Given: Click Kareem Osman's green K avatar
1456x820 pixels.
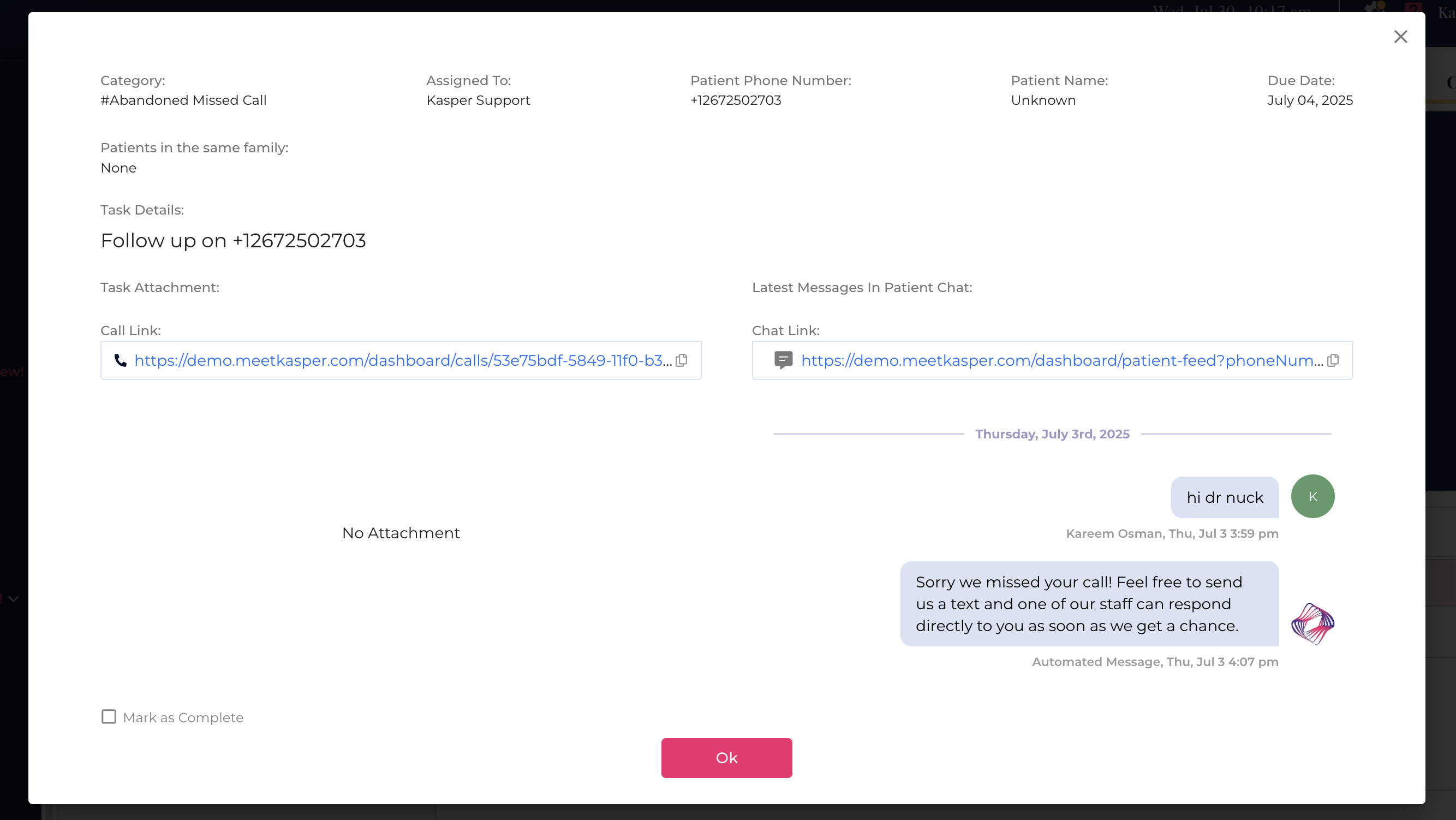Looking at the screenshot, I should coord(1312,496).
